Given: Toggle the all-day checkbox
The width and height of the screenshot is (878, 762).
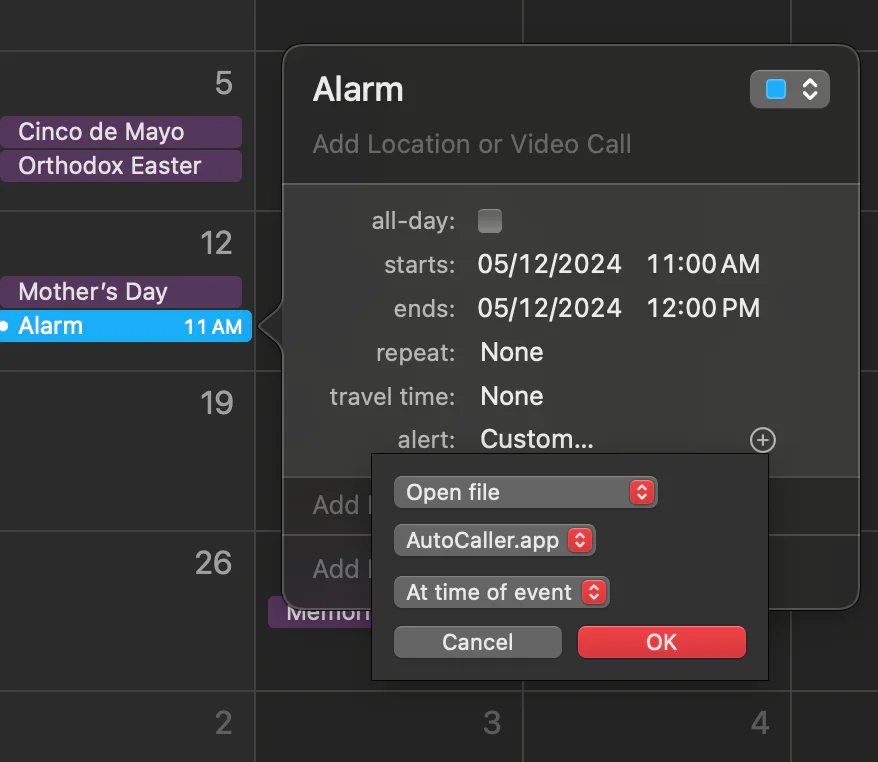Looking at the screenshot, I should click(490, 221).
